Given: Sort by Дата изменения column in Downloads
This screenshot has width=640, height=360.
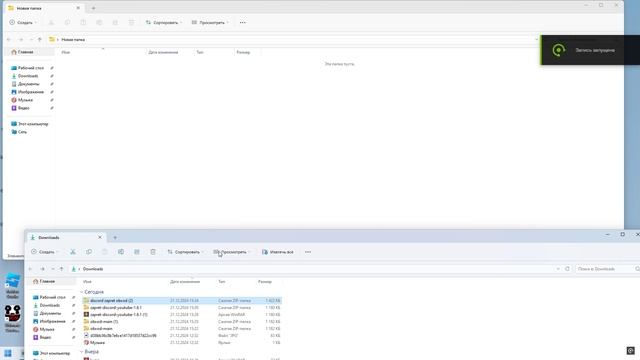Looking at the screenshot, I should pyautogui.click(x=185, y=282).
